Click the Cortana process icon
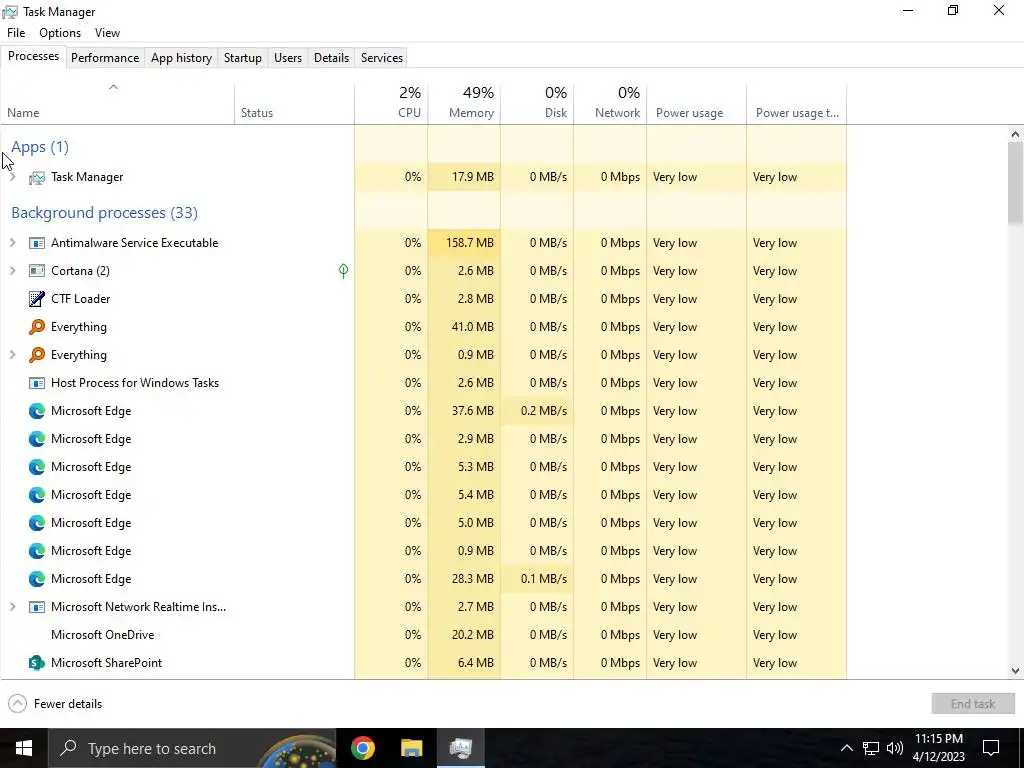 [x=37, y=271]
